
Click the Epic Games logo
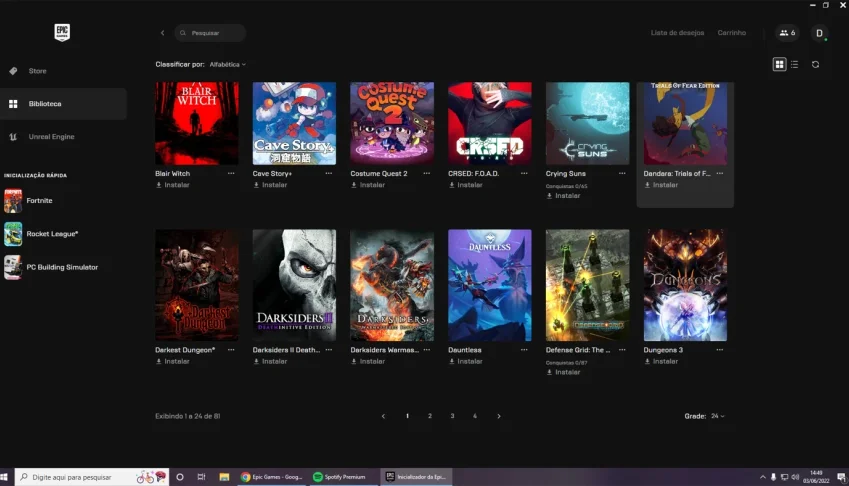coord(62,32)
